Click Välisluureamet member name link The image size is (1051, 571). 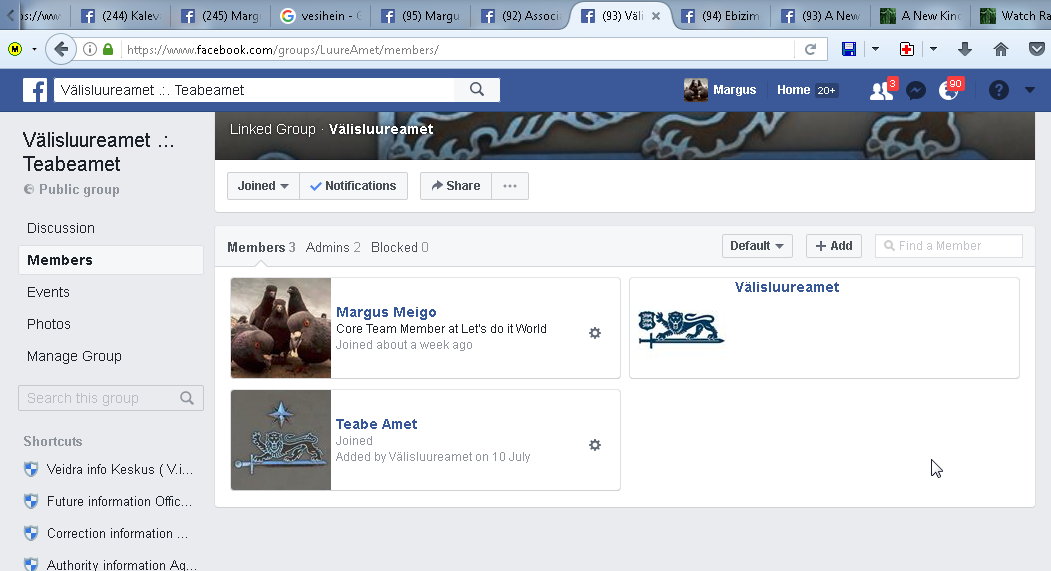787,287
